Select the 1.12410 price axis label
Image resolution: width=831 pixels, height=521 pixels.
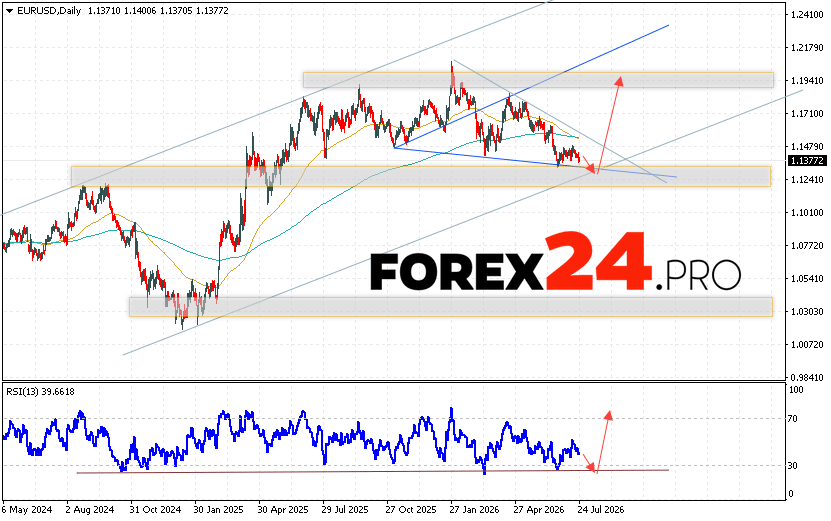click(x=807, y=180)
